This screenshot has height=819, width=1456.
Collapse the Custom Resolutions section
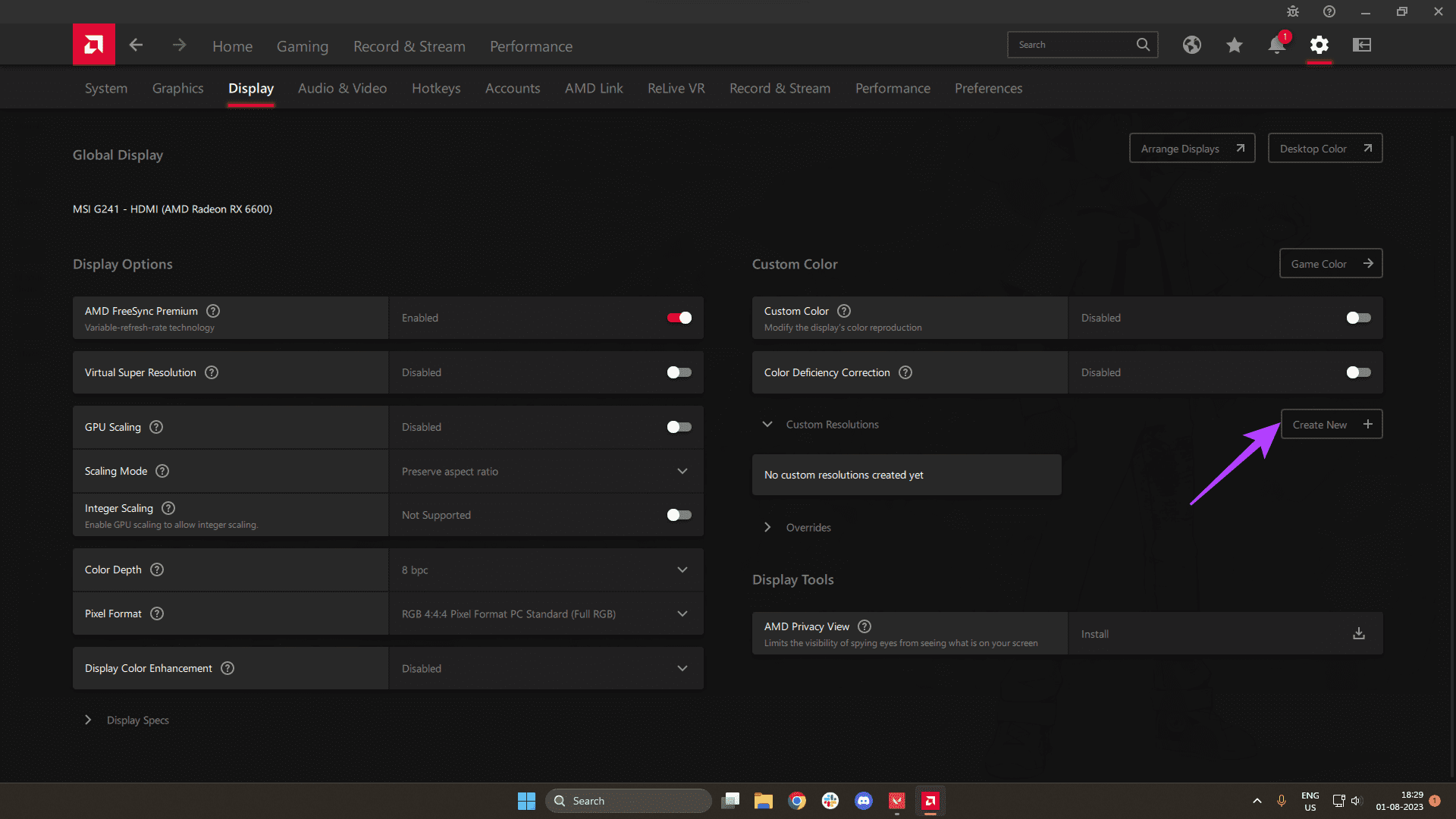coord(767,424)
